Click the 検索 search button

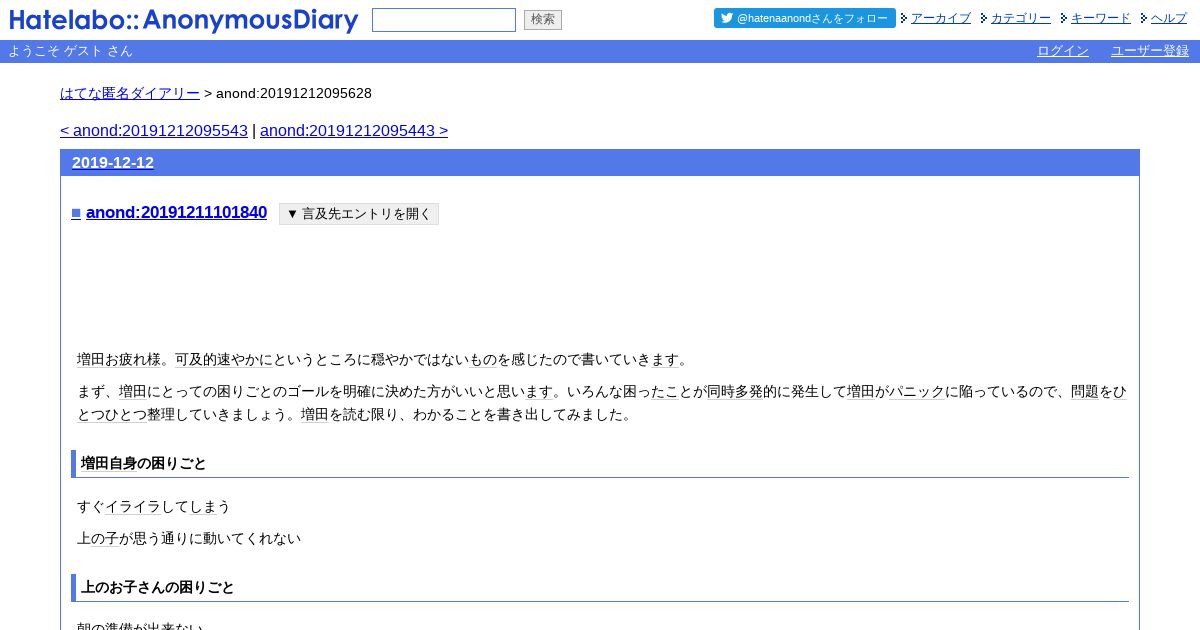543,20
